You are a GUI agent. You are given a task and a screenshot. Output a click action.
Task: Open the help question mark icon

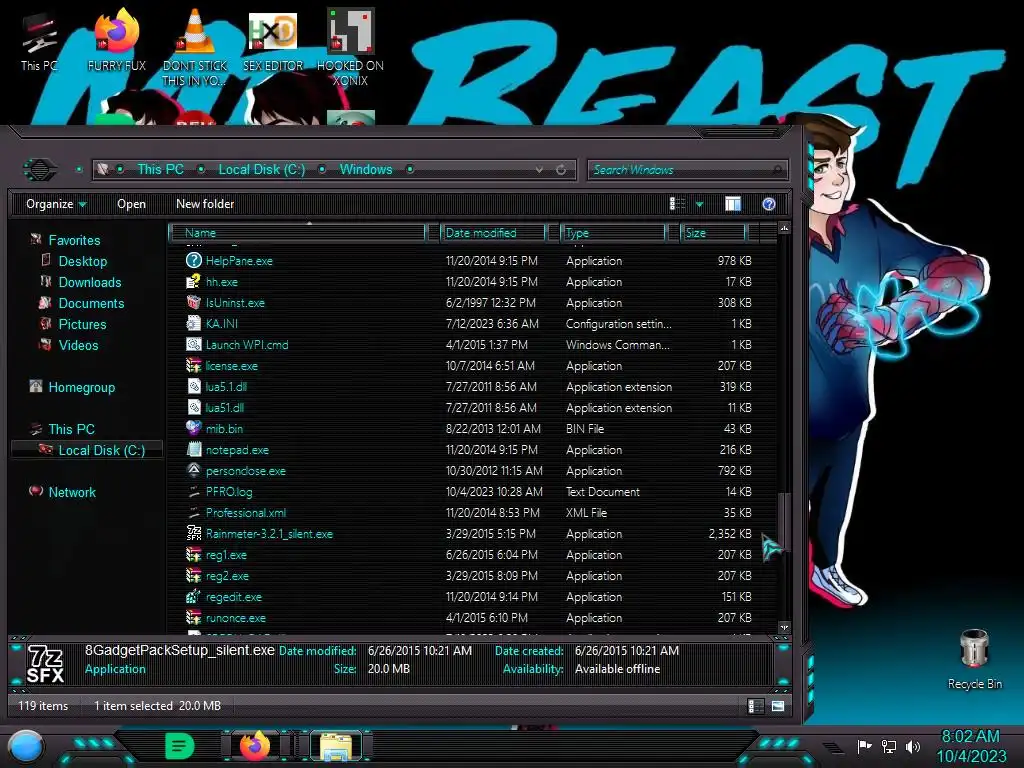tap(769, 204)
